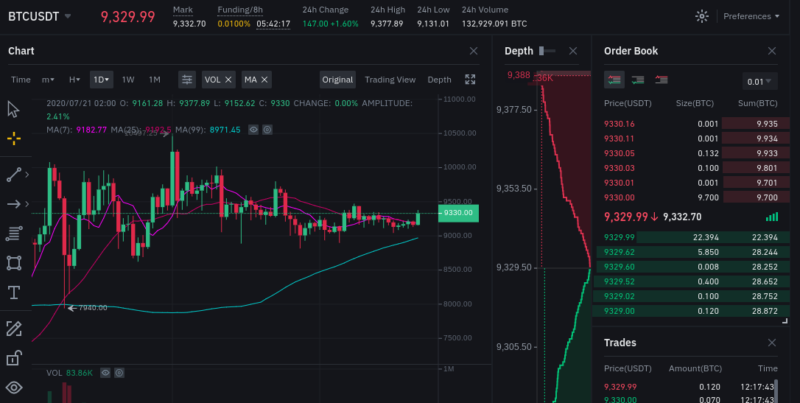Click the funding countdown 05:42:17
This screenshot has width=800, height=403.
click(273, 24)
